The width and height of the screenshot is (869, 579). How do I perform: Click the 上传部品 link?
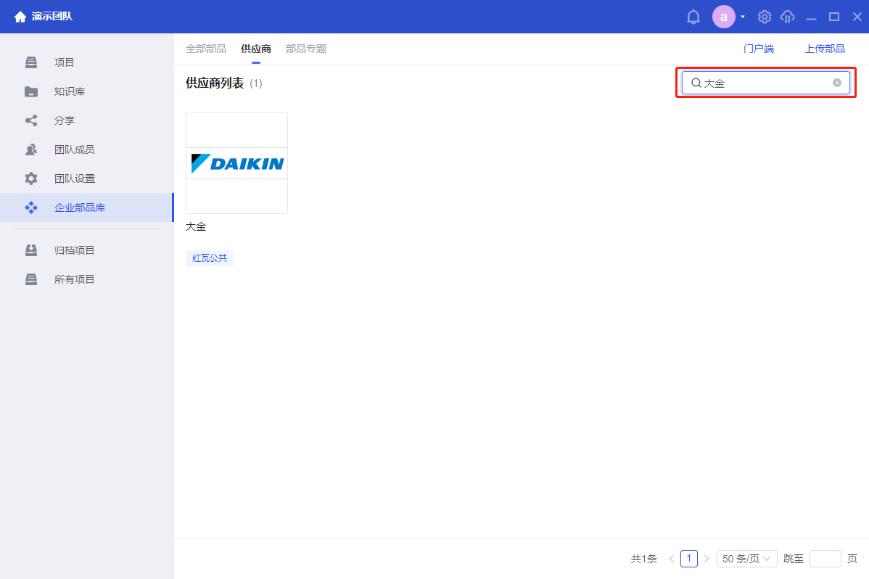pos(825,49)
